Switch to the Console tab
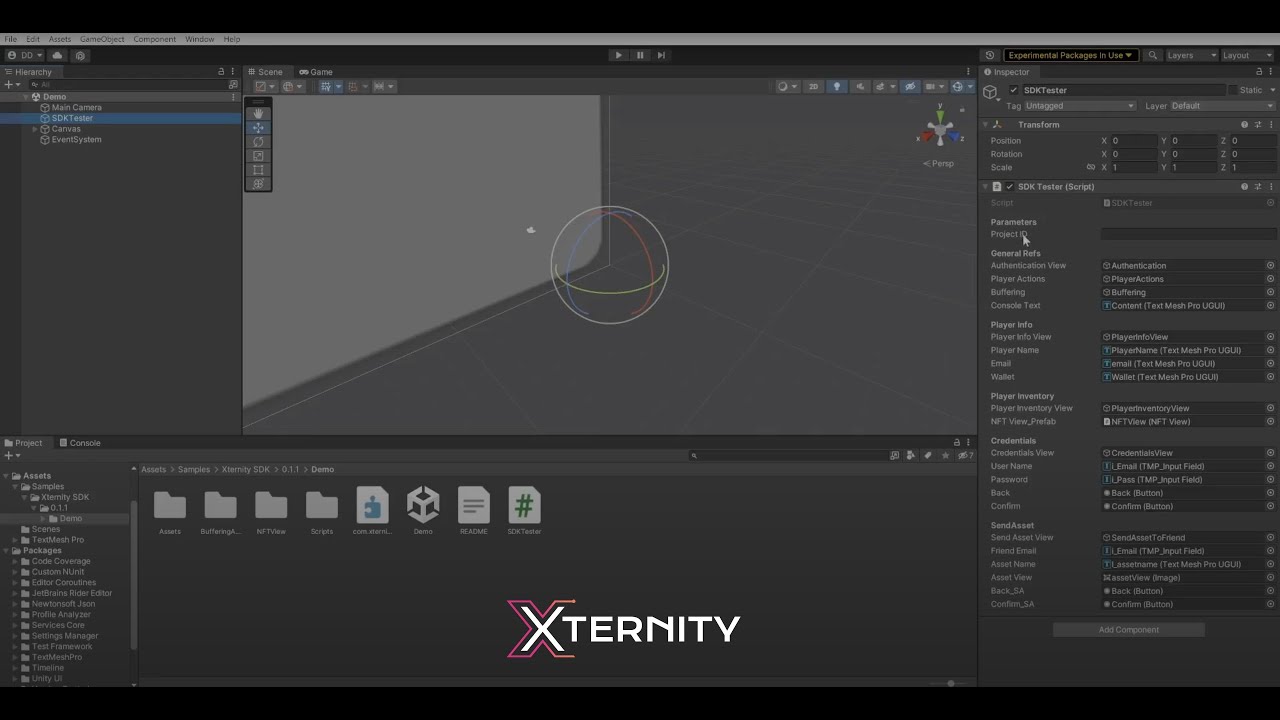The height and width of the screenshot is (720, 1280). pyautogui.click(x=80, y=443)
